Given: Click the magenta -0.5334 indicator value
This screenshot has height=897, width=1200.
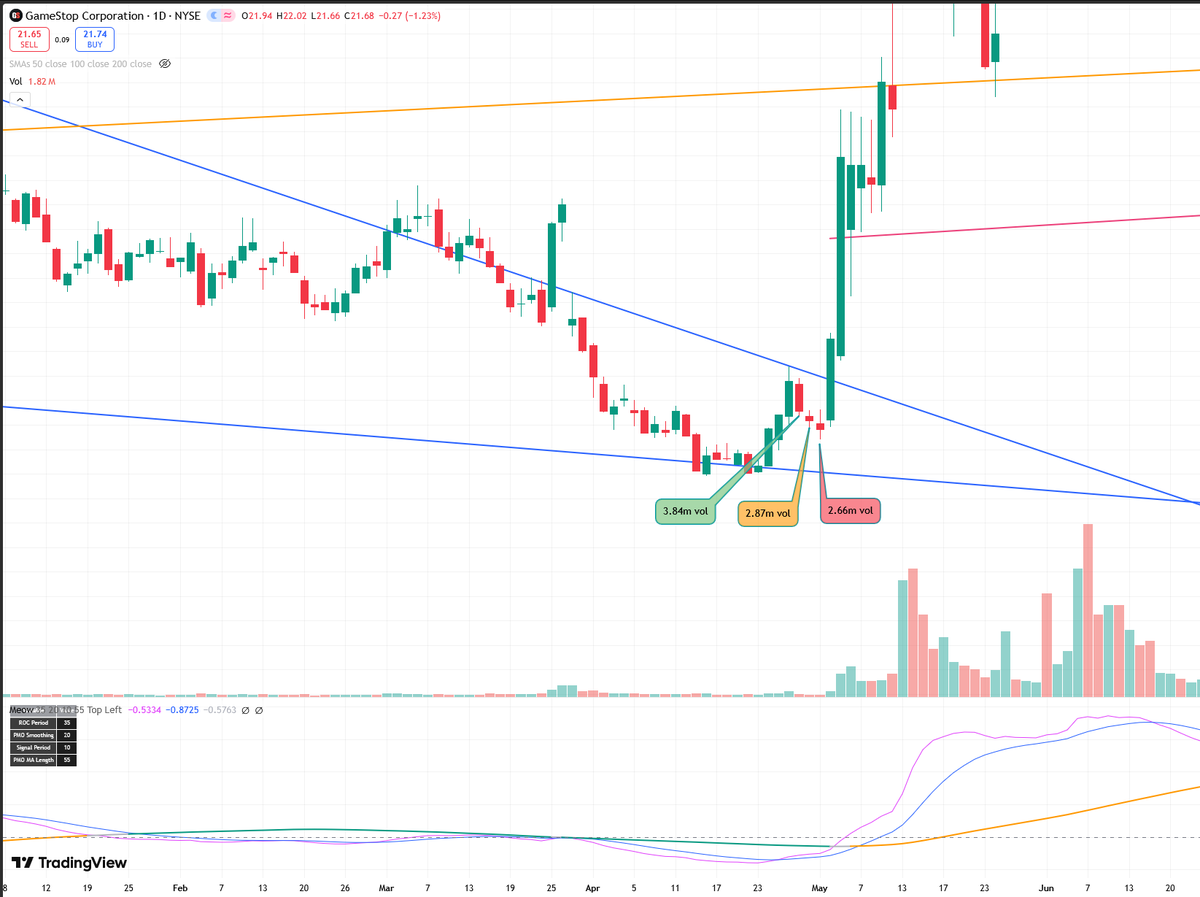Looking at the screenshot, I should [146, 709].
